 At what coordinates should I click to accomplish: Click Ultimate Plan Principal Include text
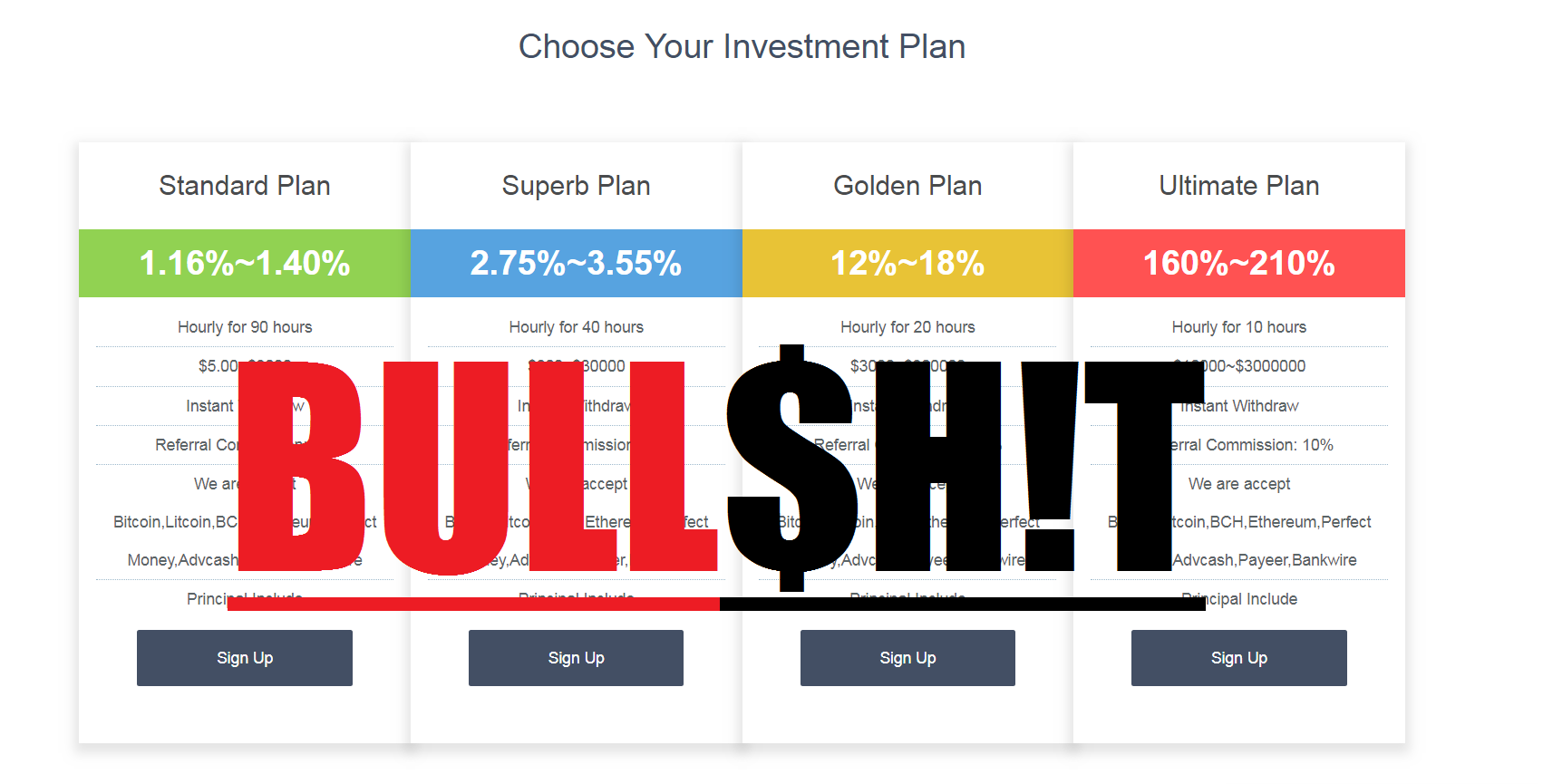(x=1239, y=599)
